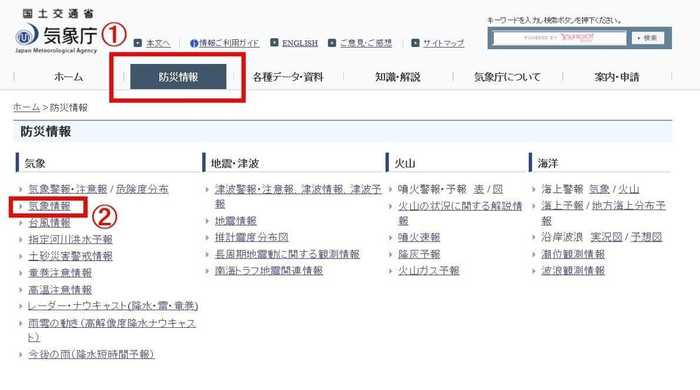700x390 pixels.
Task: Click the square icon beside サイトマップ
Action: coord(415,43)
